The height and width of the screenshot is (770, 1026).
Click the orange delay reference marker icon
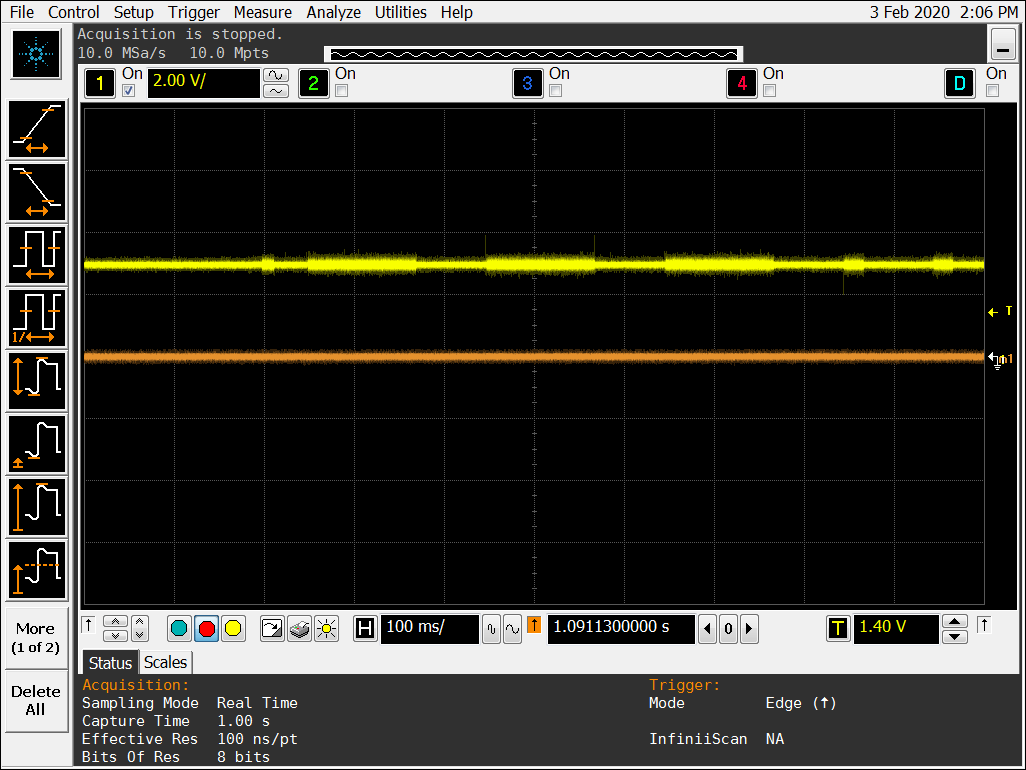[x=534, y=625]
